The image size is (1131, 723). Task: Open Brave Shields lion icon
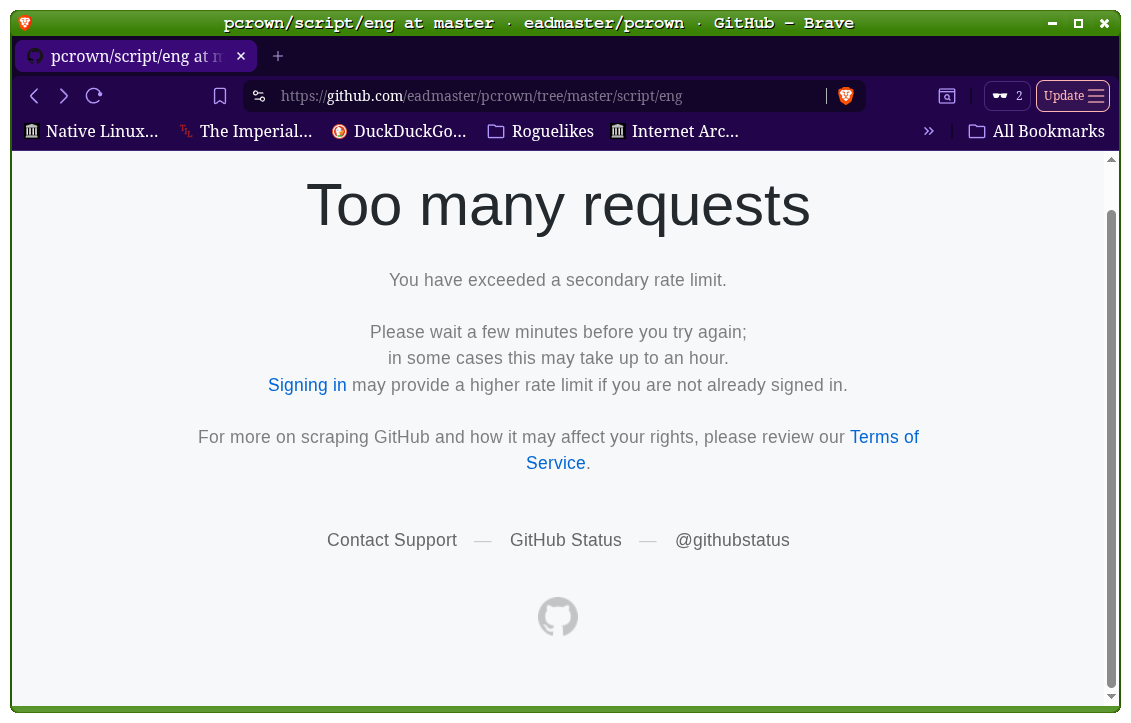point(846,95)
